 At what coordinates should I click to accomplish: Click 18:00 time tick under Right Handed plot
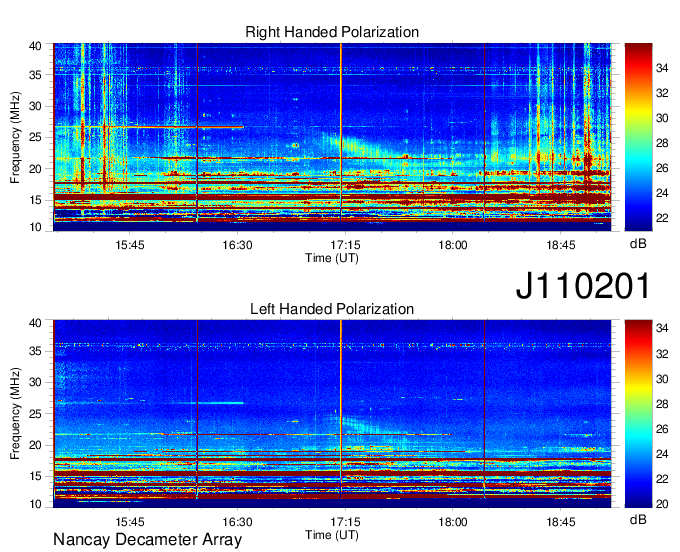click(453, 245)
